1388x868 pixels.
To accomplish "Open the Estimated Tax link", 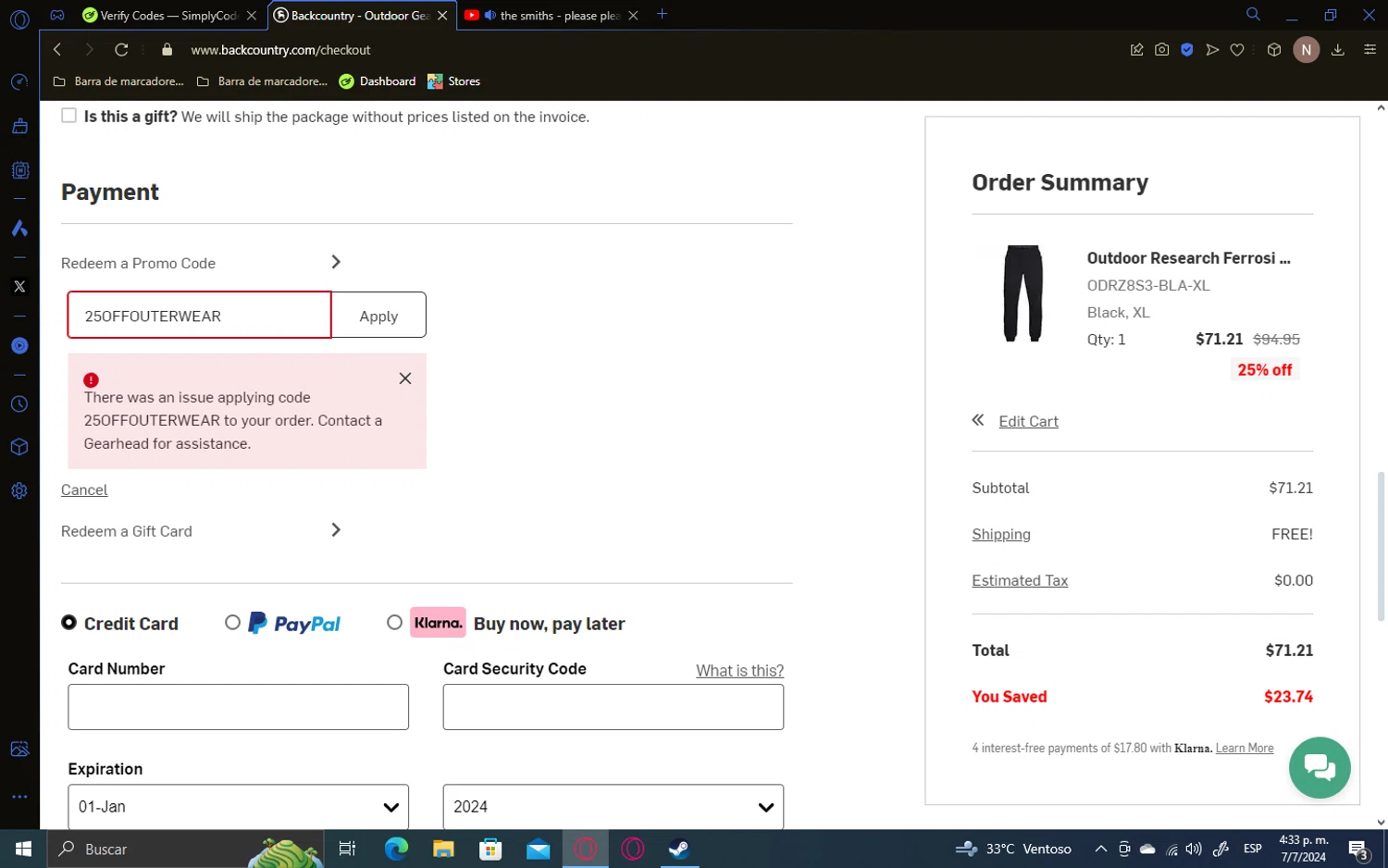I will point(1020,580).
